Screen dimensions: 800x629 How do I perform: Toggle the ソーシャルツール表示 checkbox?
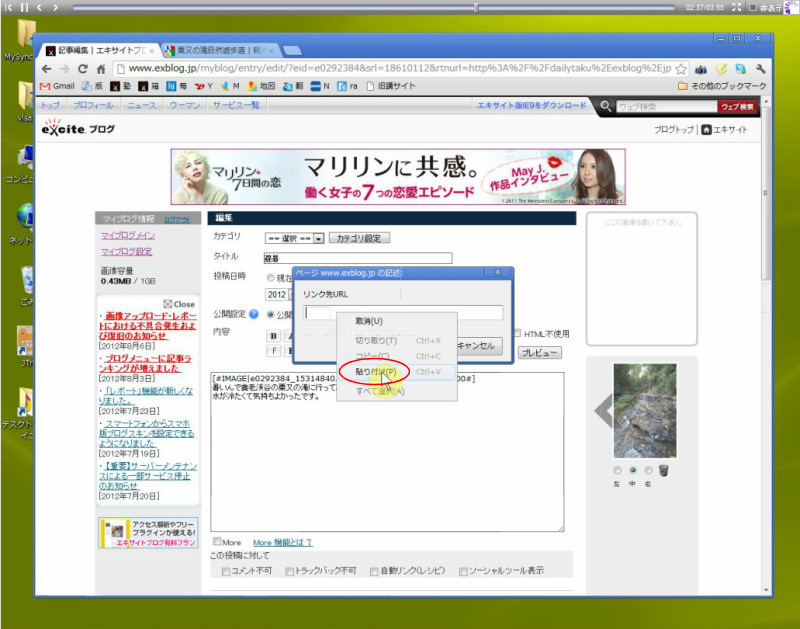click(463, 571)
